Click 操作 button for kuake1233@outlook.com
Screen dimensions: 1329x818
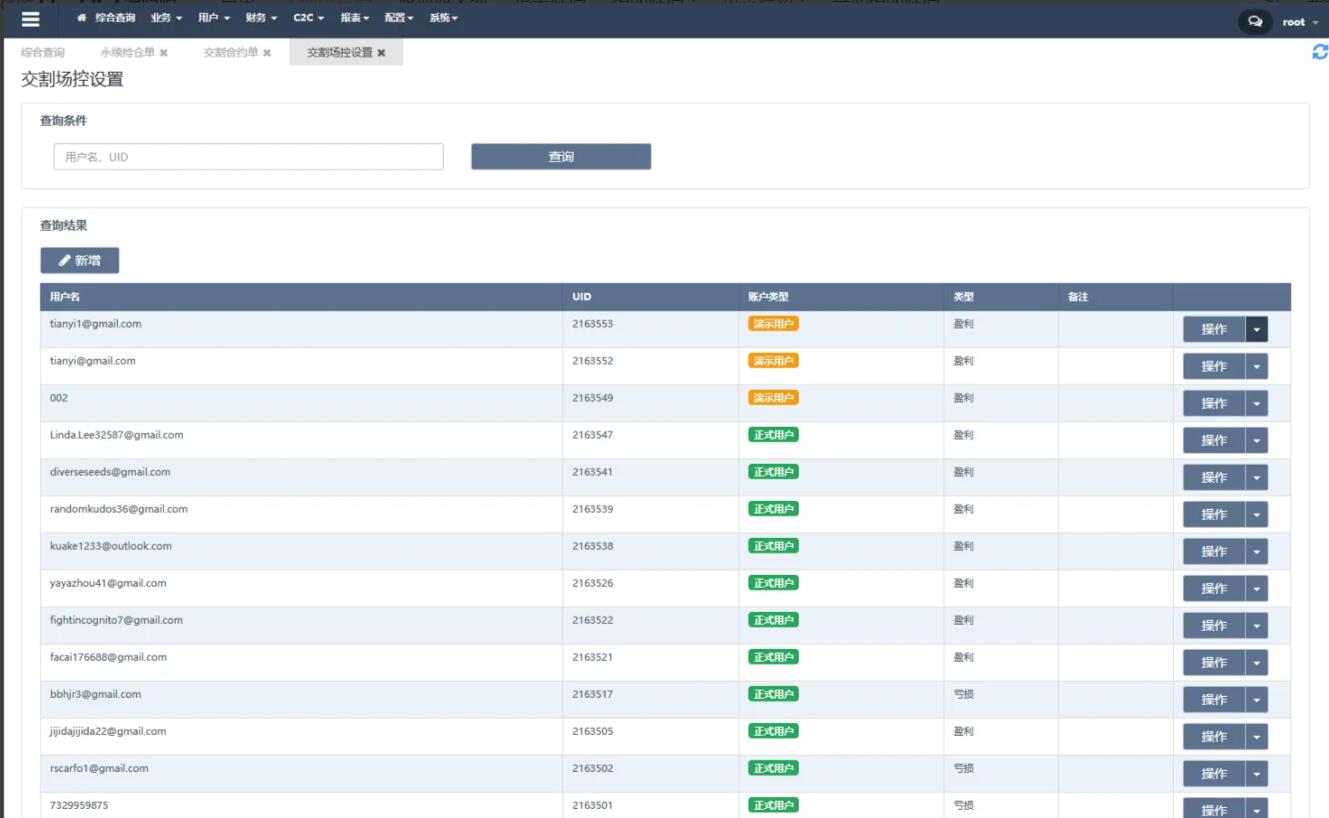click(1213, 551)
